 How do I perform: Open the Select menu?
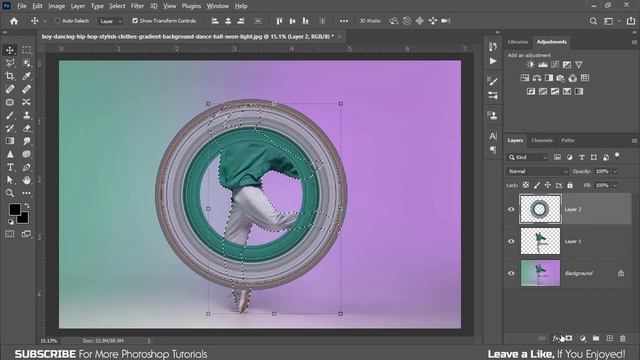pyautogui.click(x=117, y=6)
